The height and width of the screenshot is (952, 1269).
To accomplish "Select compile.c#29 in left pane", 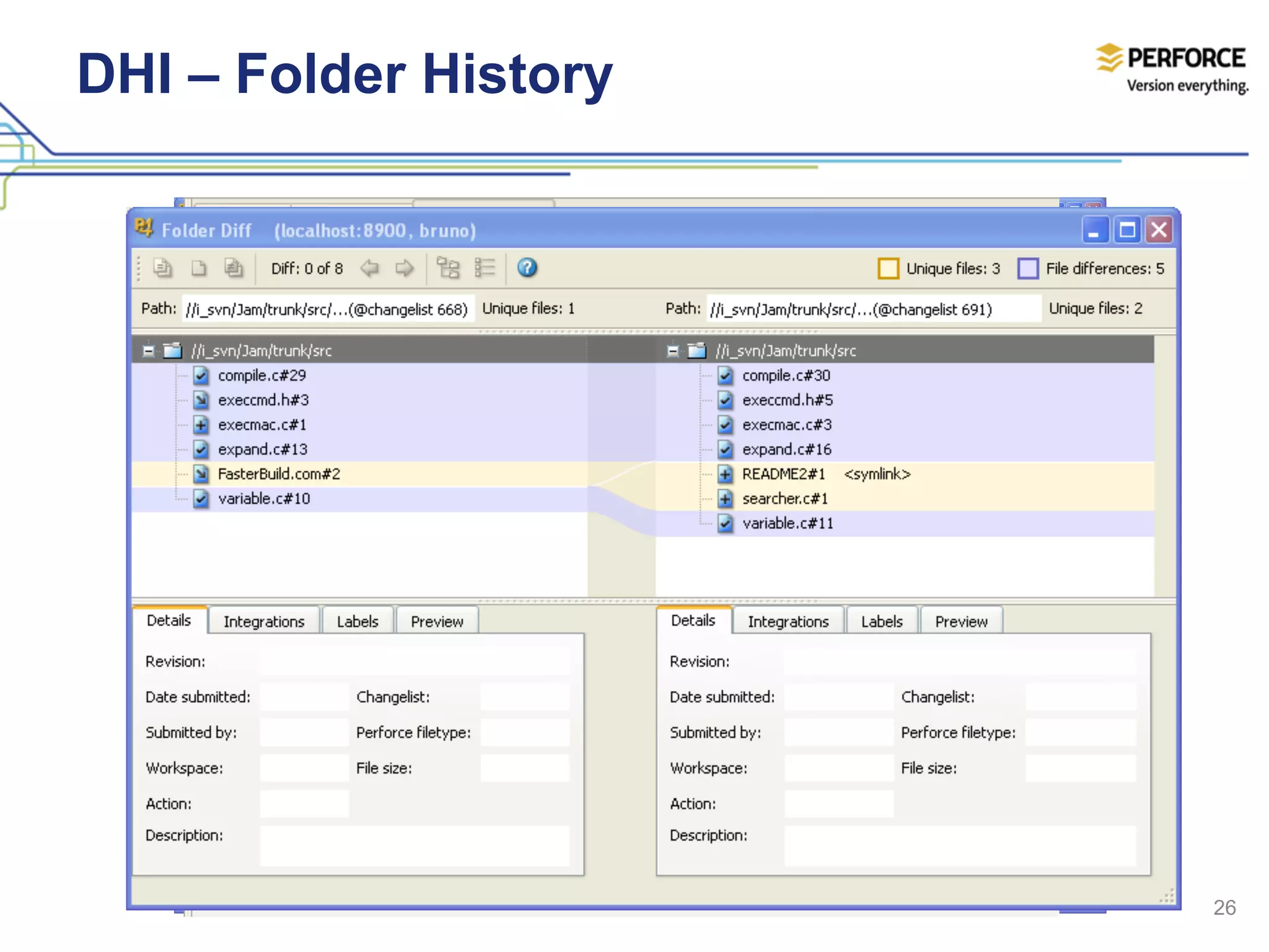I will 261,375.
